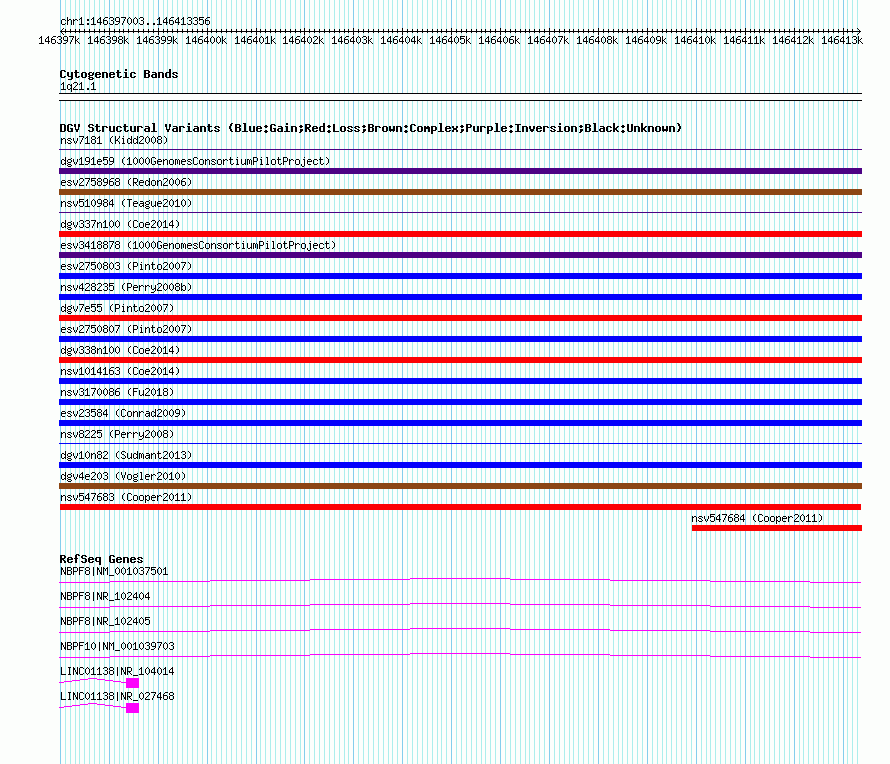This screenshot has width=890, height=764.
Task: Click the 146405k ruler tick label
Action: pyautogui.click(x=450, y=40)
